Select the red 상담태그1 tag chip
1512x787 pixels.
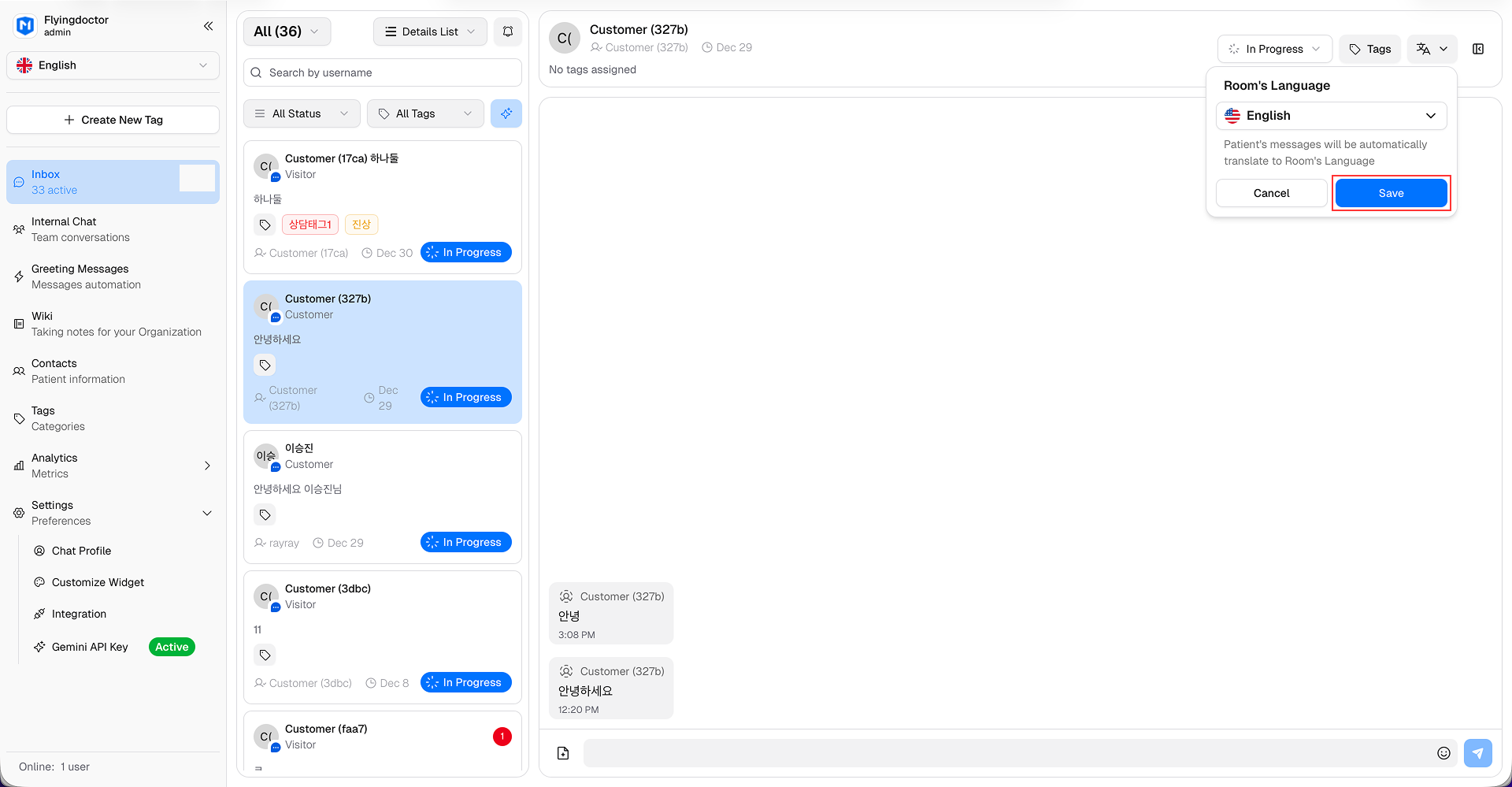click(309, 224)
